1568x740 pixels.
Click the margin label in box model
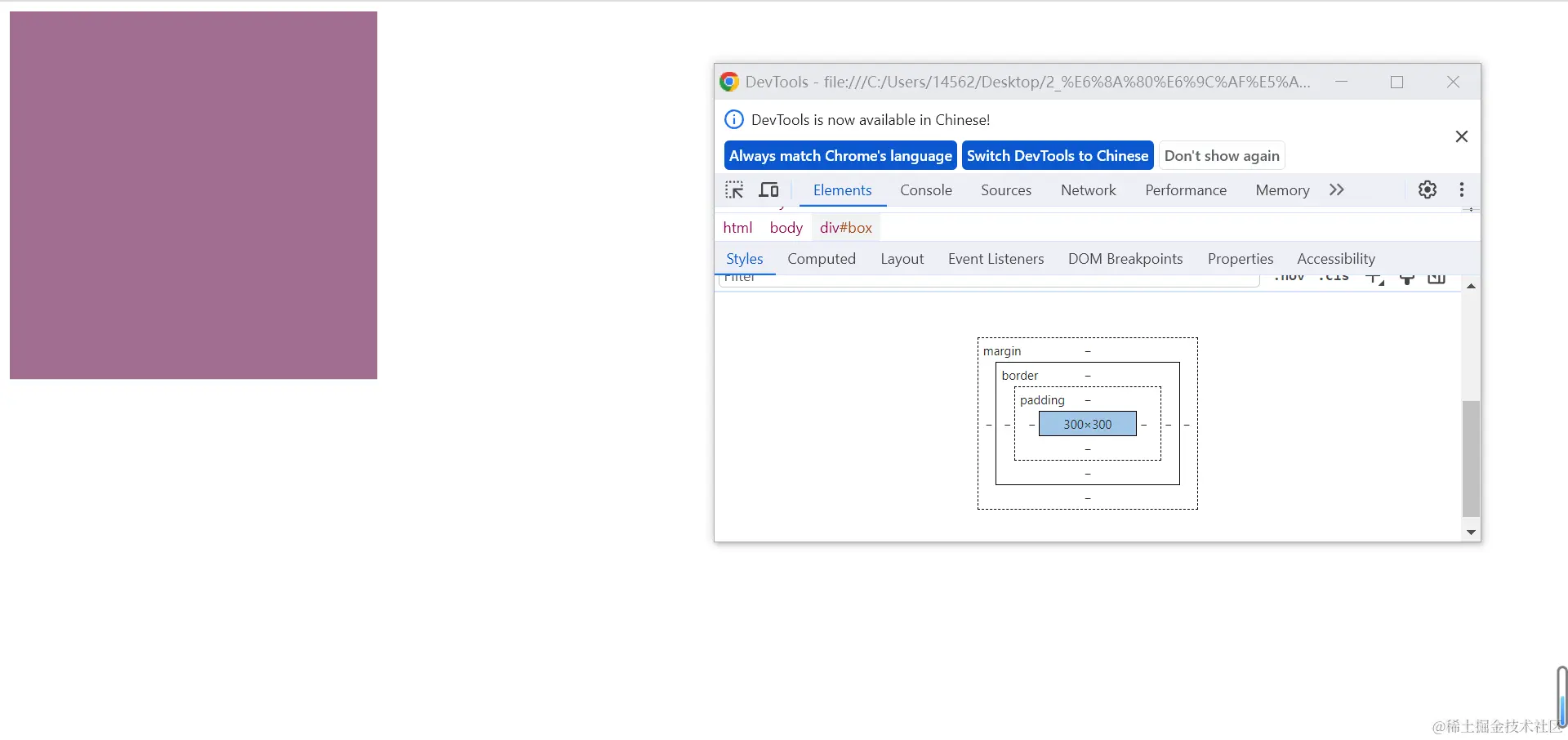[1002, 351]
